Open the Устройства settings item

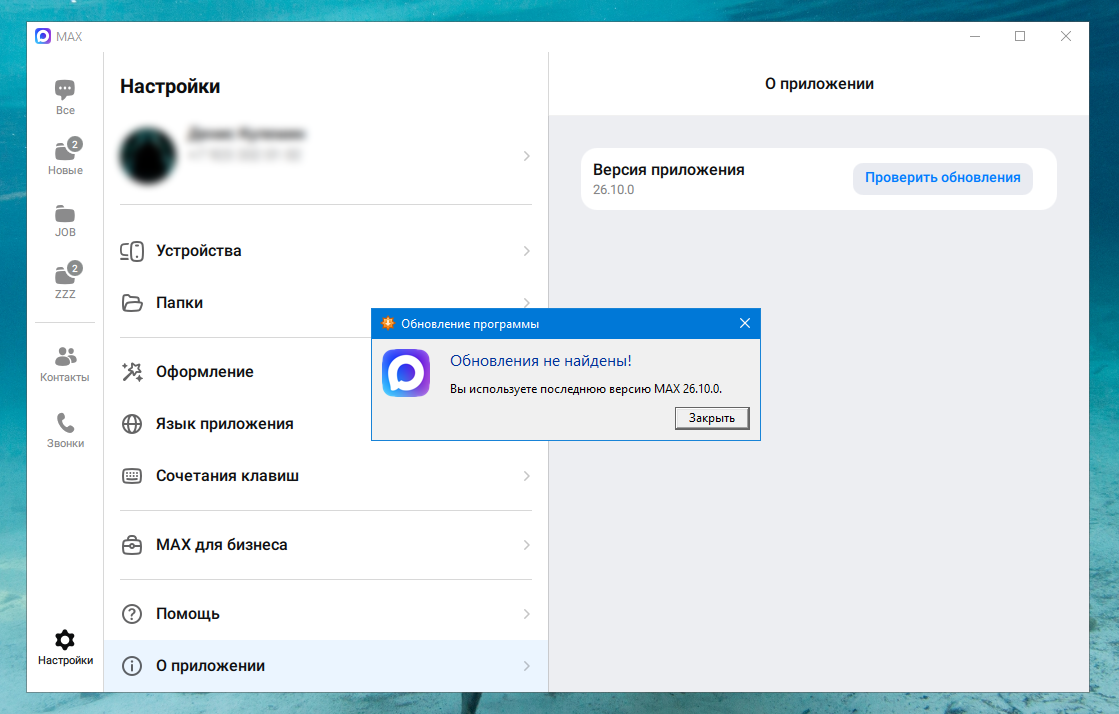pos(326,251)
